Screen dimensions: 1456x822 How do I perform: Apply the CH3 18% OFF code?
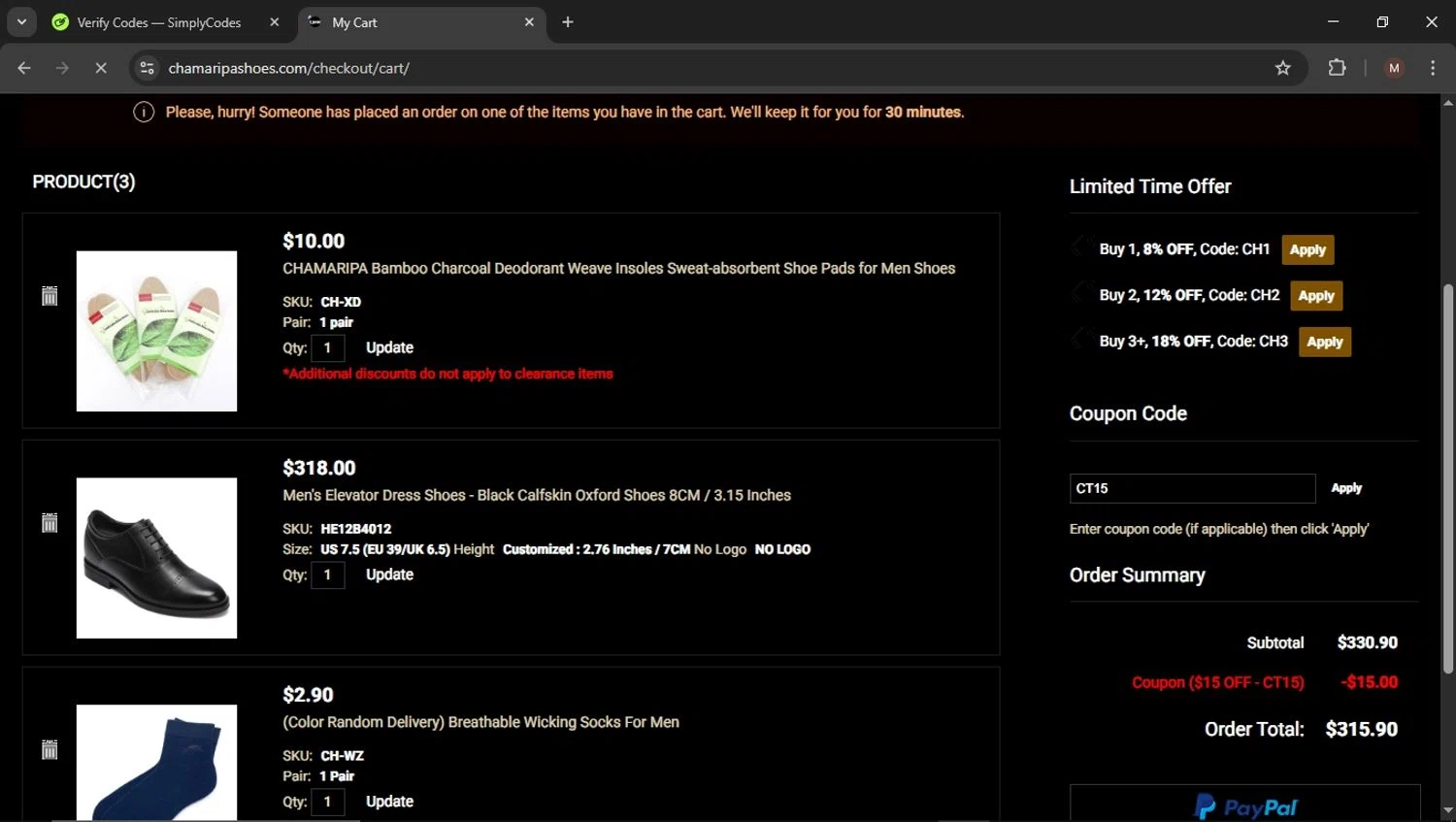[x=1325, y=342]
